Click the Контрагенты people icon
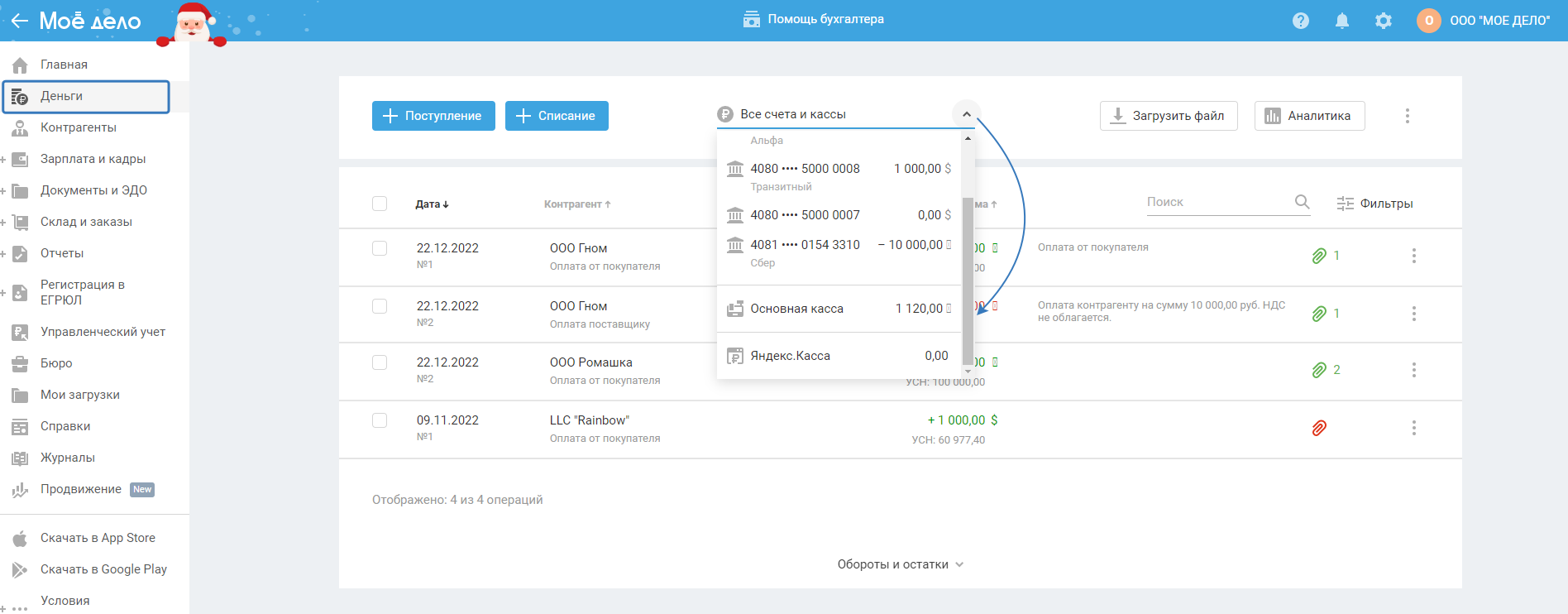This screenshot has width=1568, height=614. coord(20,127)
